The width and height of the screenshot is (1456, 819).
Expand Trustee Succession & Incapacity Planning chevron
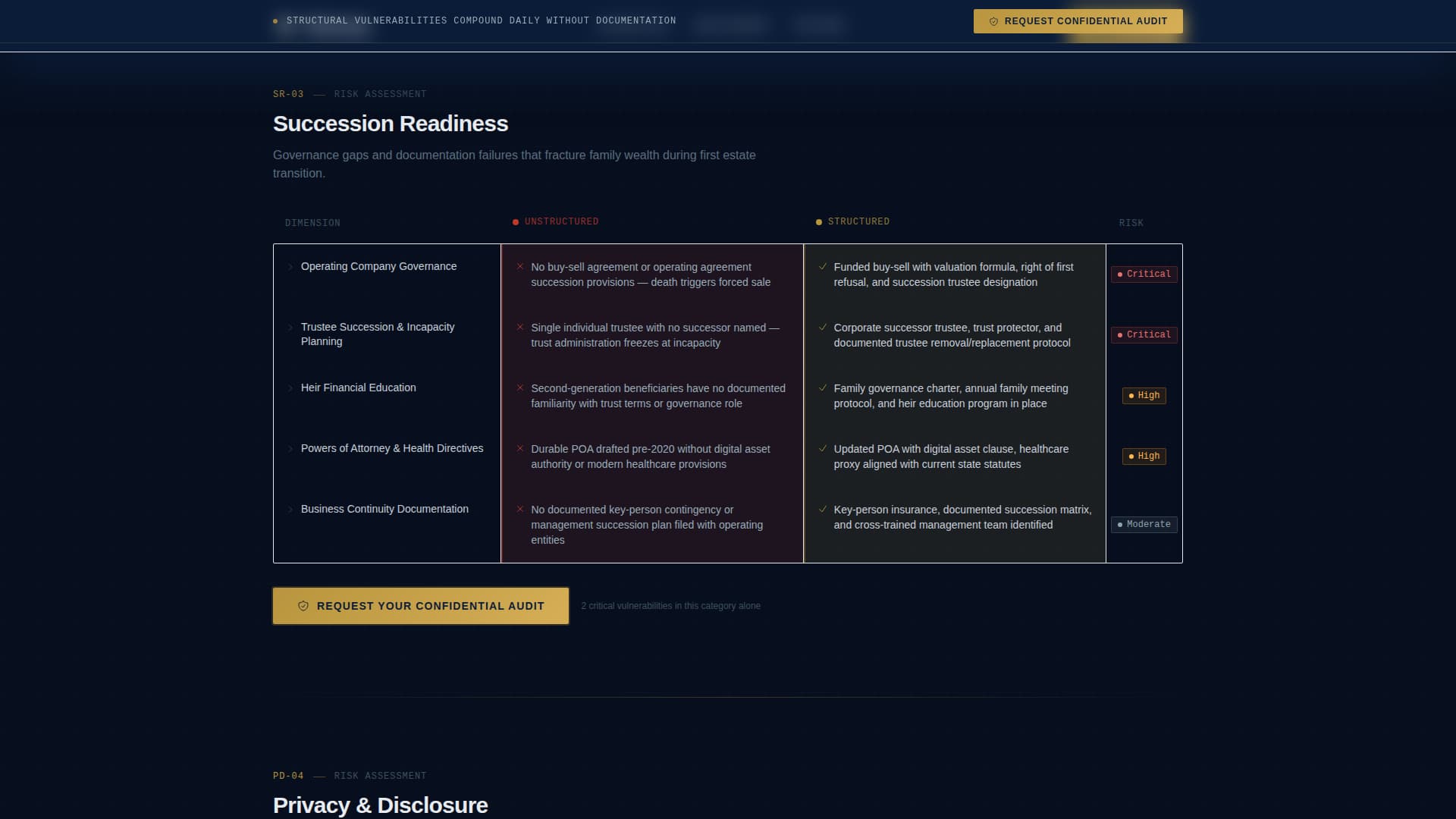pos(290,328)
